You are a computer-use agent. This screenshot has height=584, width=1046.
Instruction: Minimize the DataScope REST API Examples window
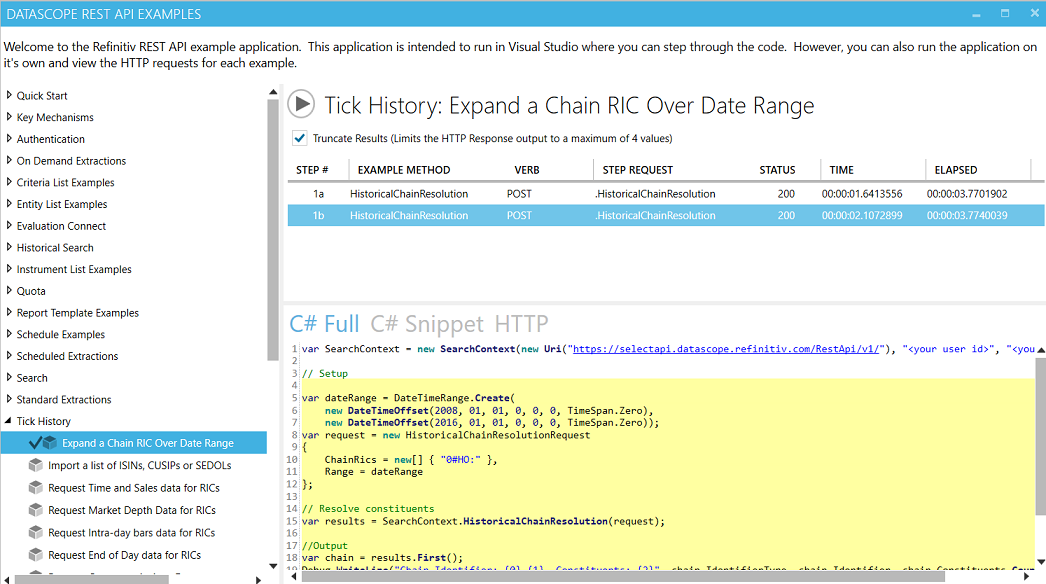pos(976,13)
